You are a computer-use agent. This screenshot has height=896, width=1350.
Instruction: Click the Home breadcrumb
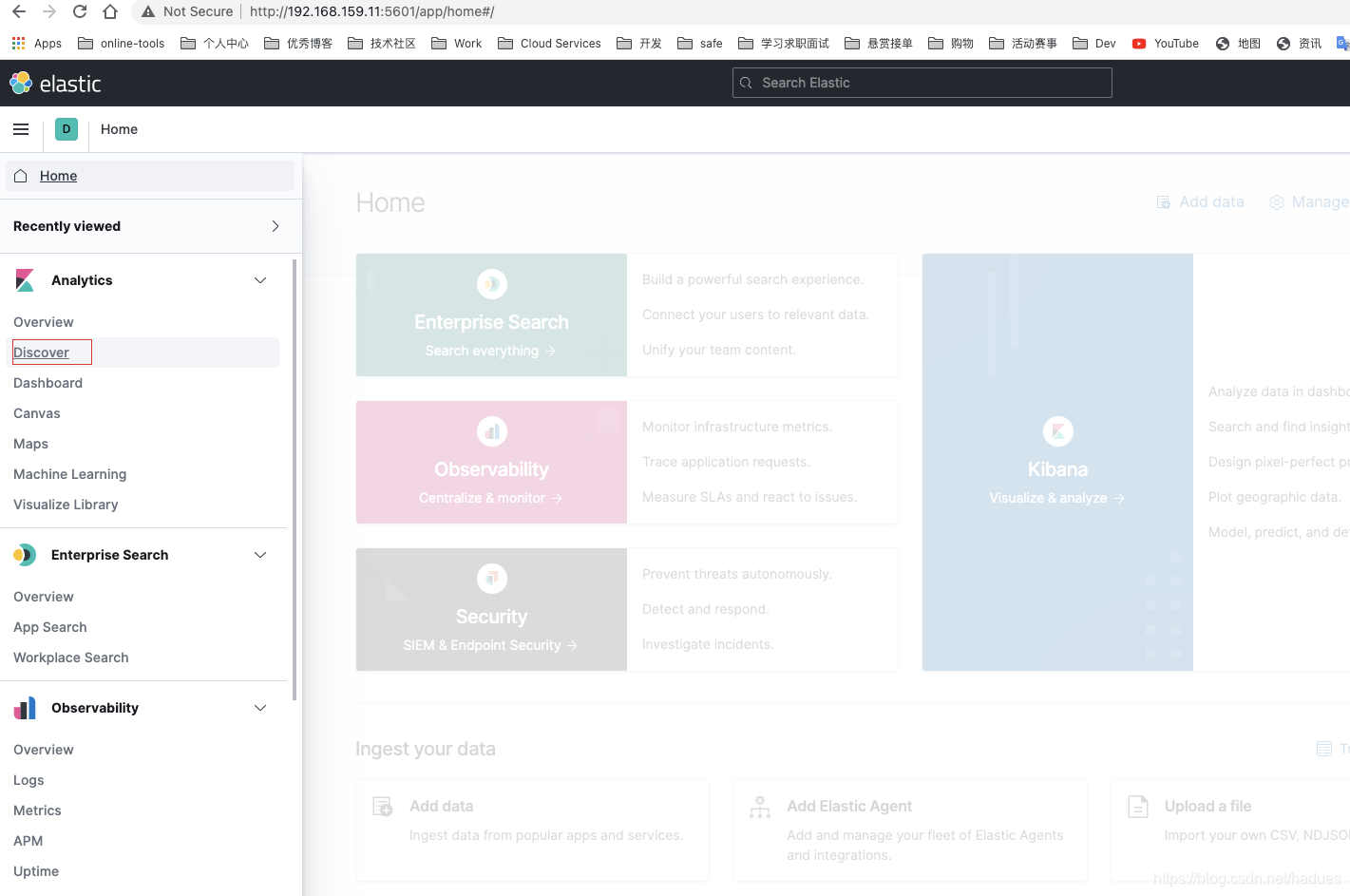119,129
